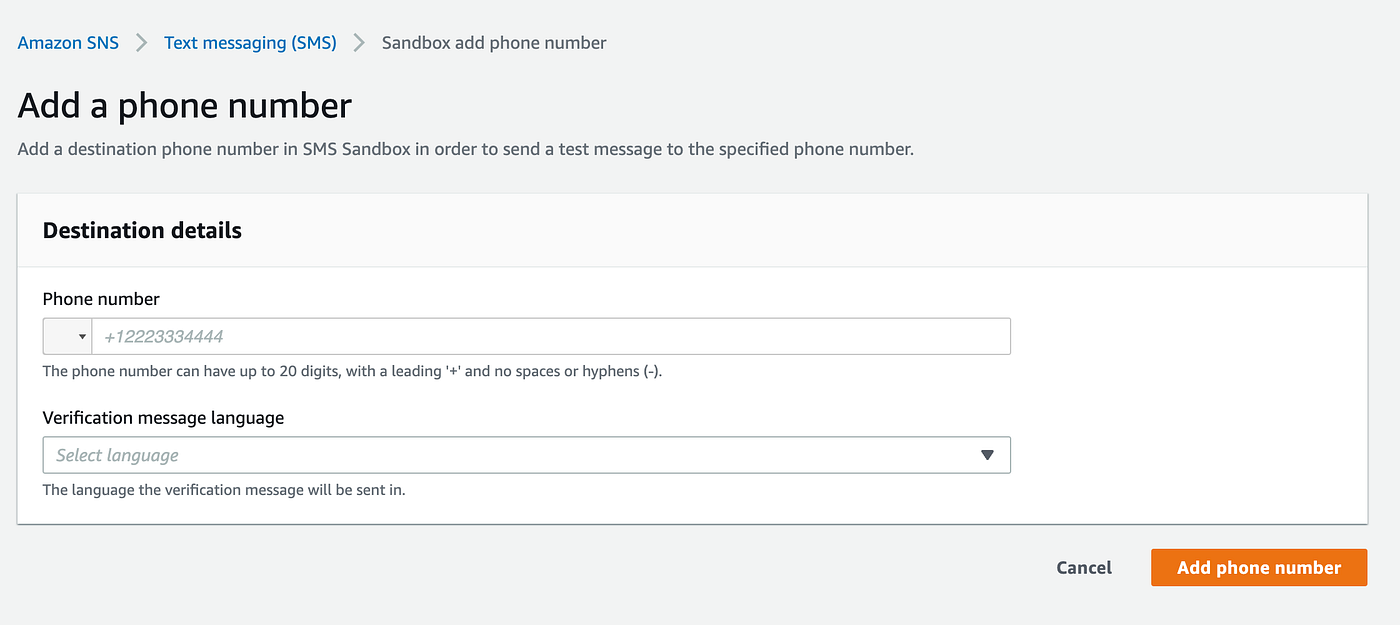Click the +12223334444 placeholder text
The image size is (1400, 625).
pyautogui.click(x=164, y=337)
